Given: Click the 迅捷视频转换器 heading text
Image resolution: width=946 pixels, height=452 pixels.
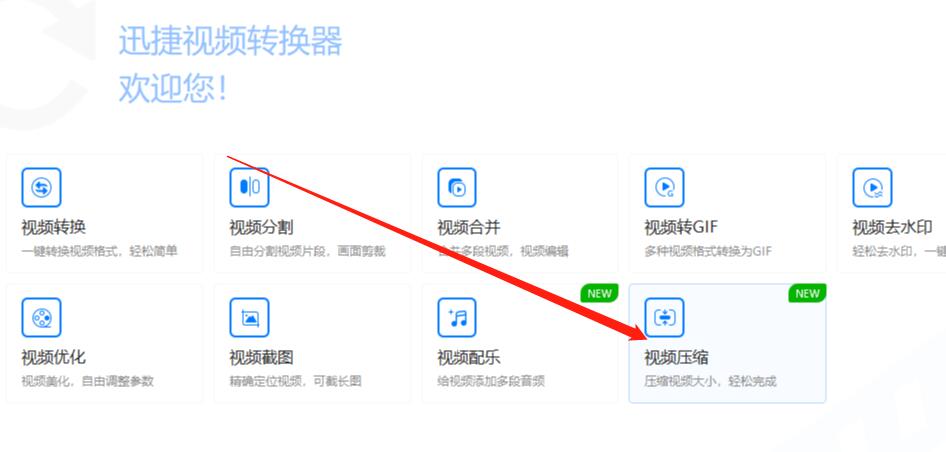Looking at the screenshot, I should 230,41.
